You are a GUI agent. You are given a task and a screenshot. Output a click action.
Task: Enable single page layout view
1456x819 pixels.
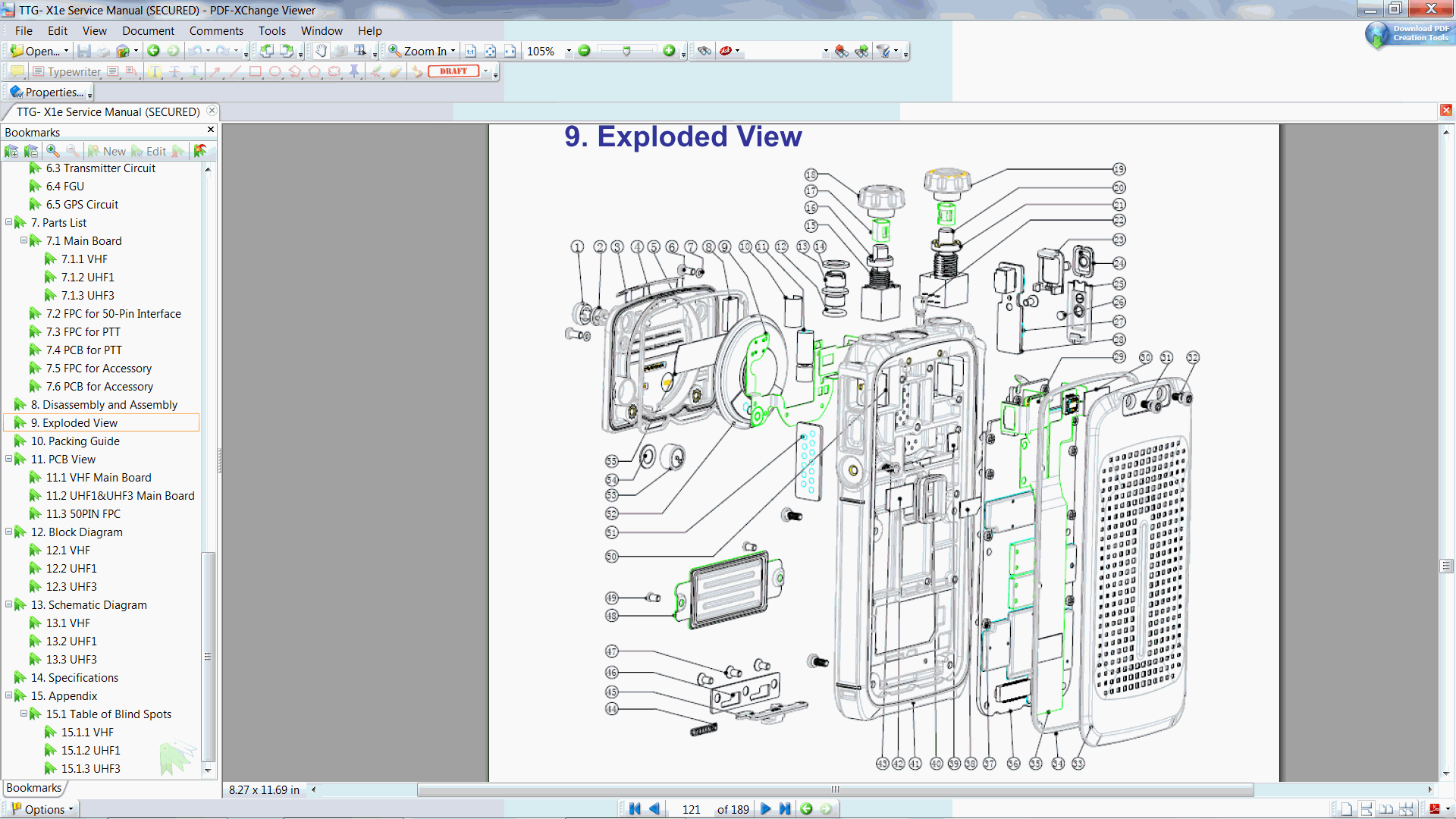coord(1346,809)
